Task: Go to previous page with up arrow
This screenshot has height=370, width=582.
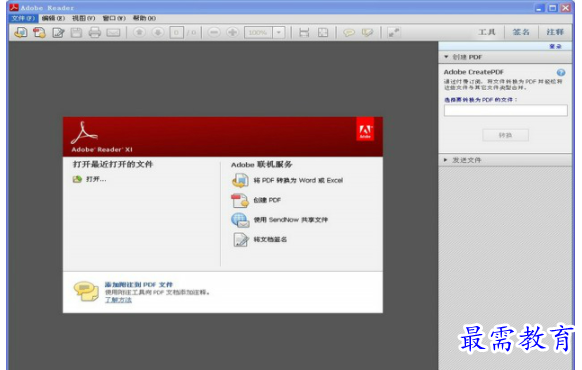Action: click(140, 32)
